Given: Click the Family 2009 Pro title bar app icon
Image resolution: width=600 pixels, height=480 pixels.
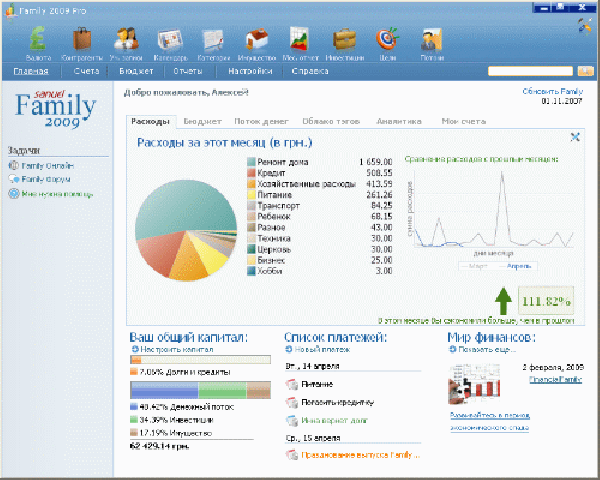Looking at the screenshot, I should click(11, 10).
